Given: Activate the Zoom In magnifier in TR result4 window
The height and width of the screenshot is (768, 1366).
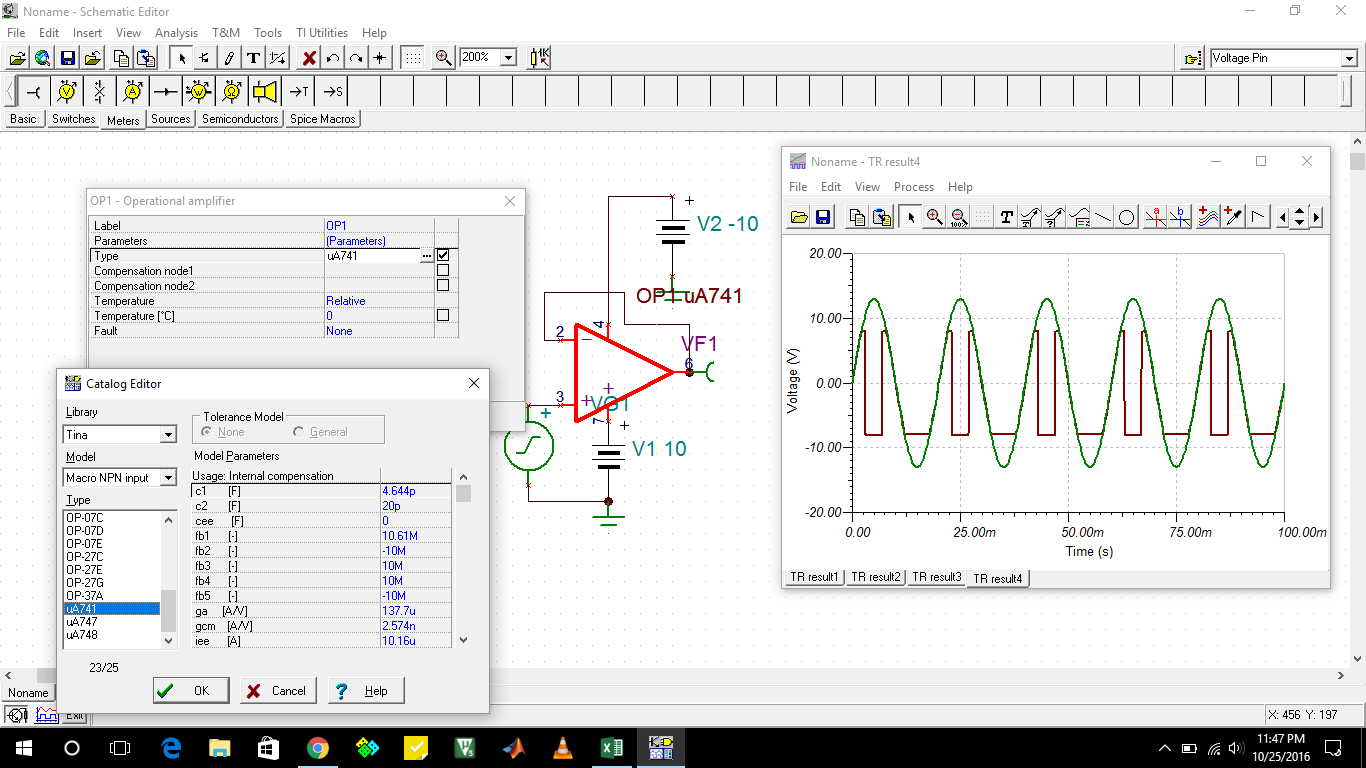Looking at the screenshot, I should [934, 217].
